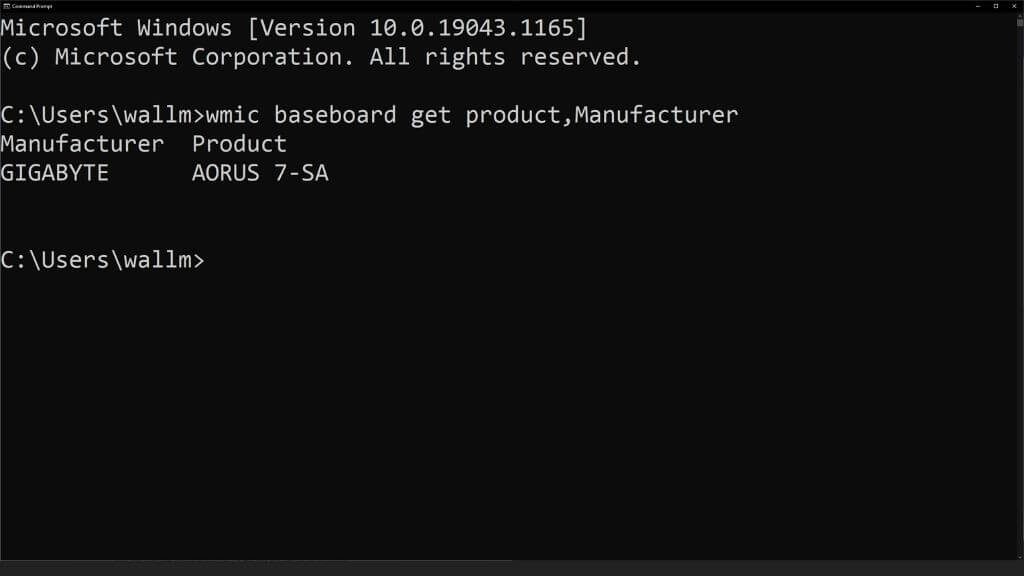Click the AORUS 7-SA product value
The height and width of the screenshot is (576, 1024).
(x=260, y=173)
